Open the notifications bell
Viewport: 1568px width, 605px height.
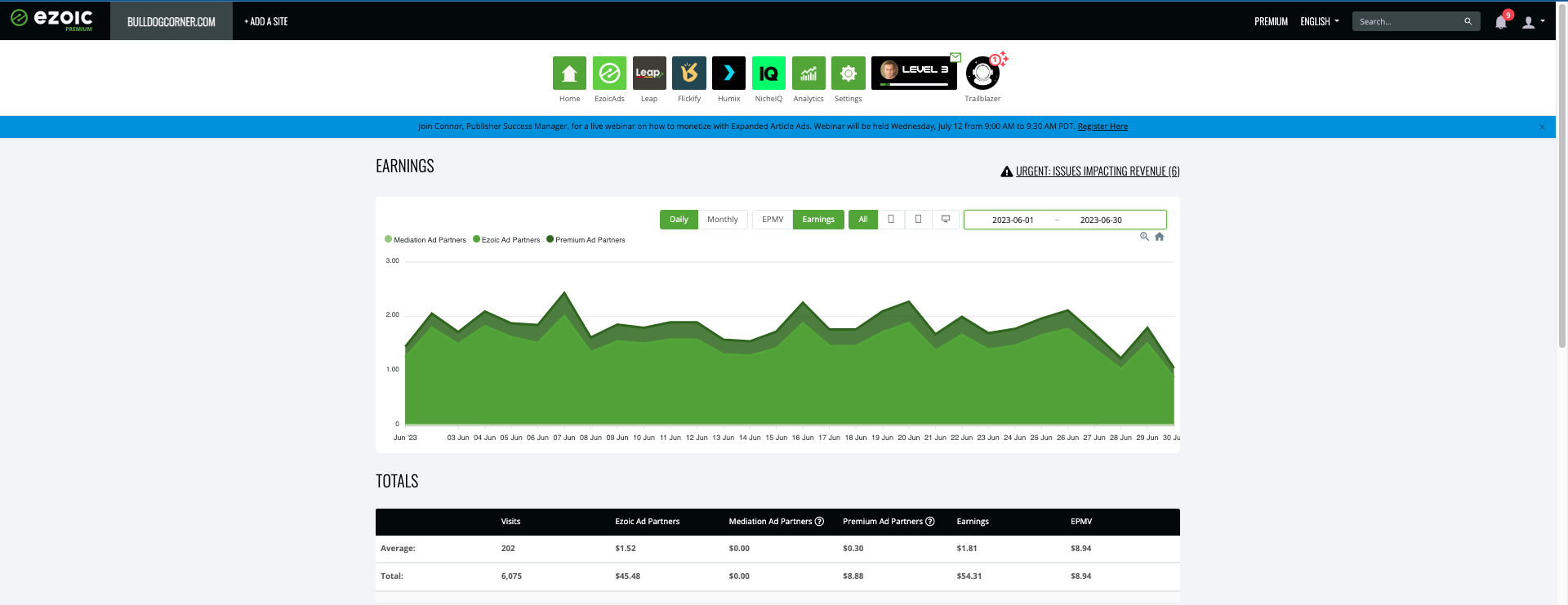pyautogui.click(x=1501, y=22)
